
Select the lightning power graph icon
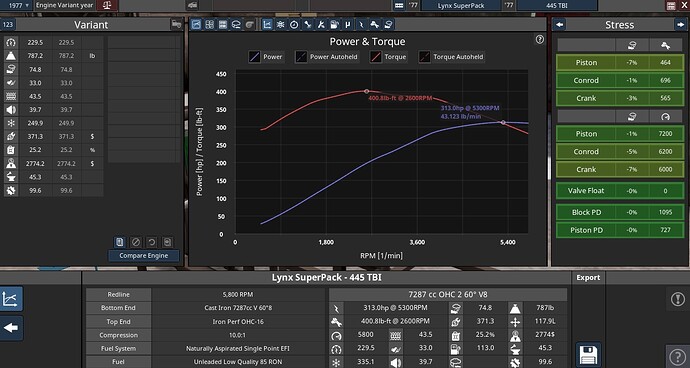(361, 25)
